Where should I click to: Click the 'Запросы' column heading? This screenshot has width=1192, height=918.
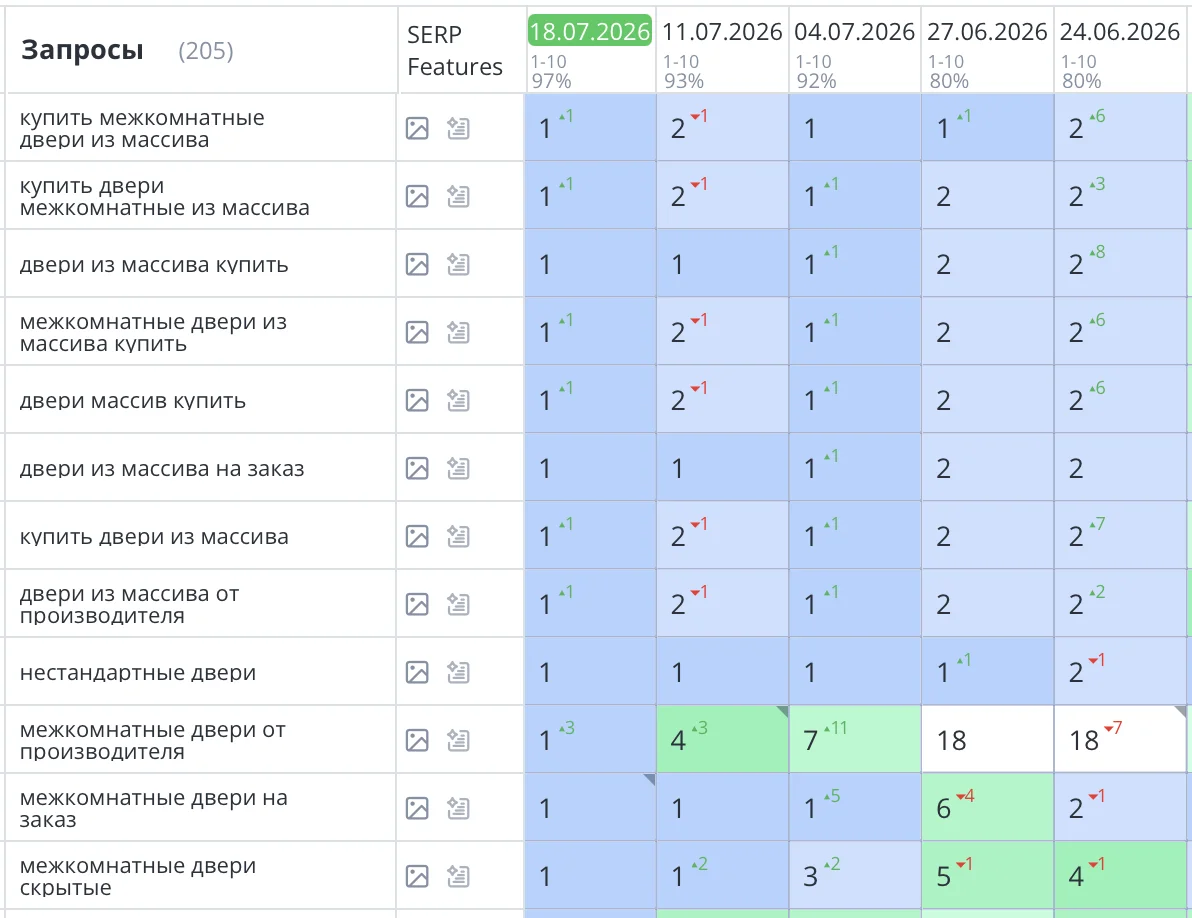tap(82, 50)
